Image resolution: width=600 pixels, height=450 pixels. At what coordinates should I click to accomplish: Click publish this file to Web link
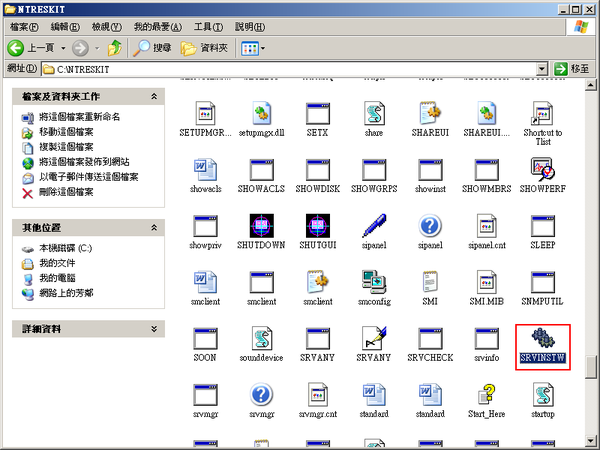point(84,162)
